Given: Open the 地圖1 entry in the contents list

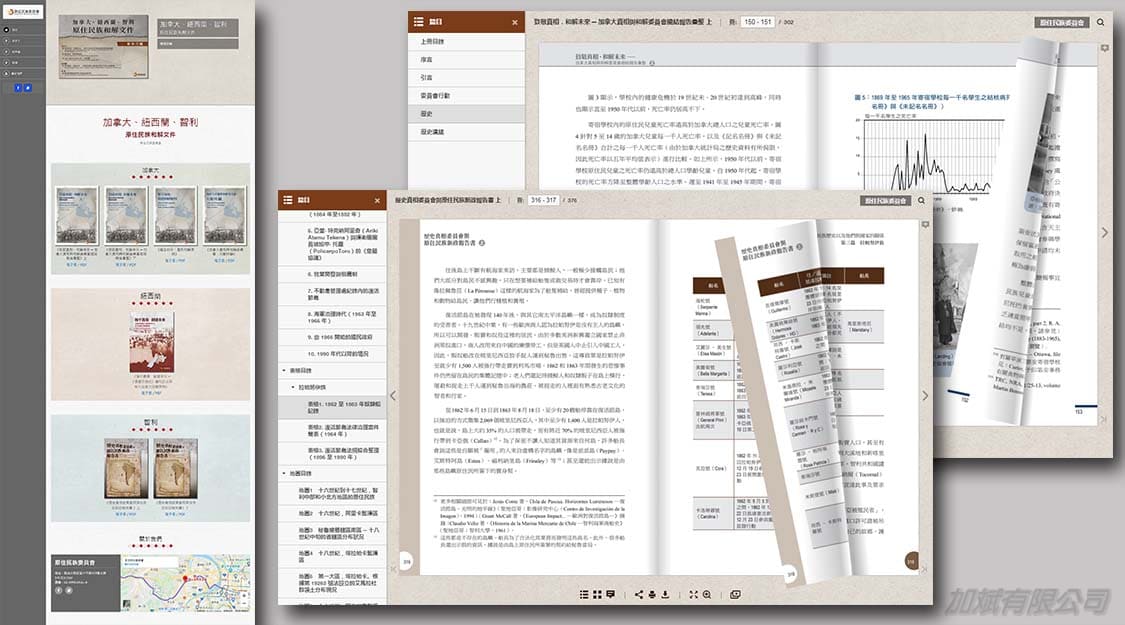Looking at the screenshot, I should tap(332, 494).
